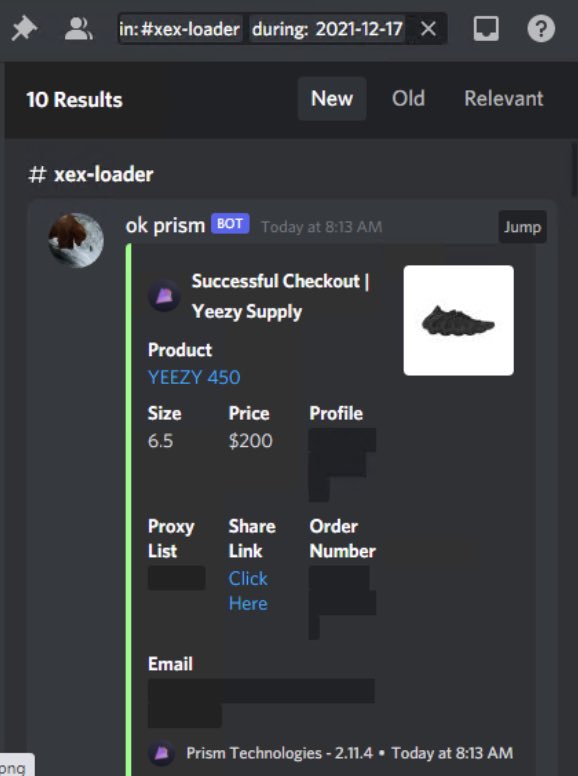Sort results by Old
578x776 pixels.
tap(408, 98)
